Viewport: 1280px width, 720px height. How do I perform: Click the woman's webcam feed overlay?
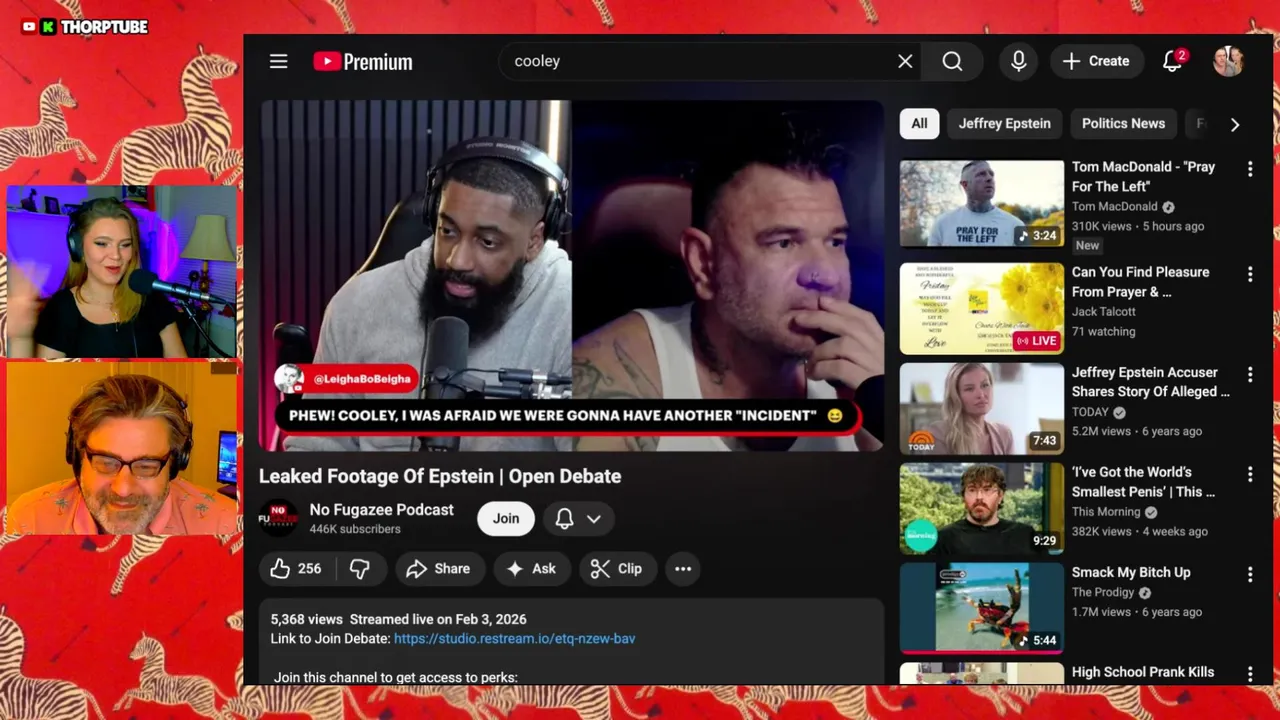(121, 271)
